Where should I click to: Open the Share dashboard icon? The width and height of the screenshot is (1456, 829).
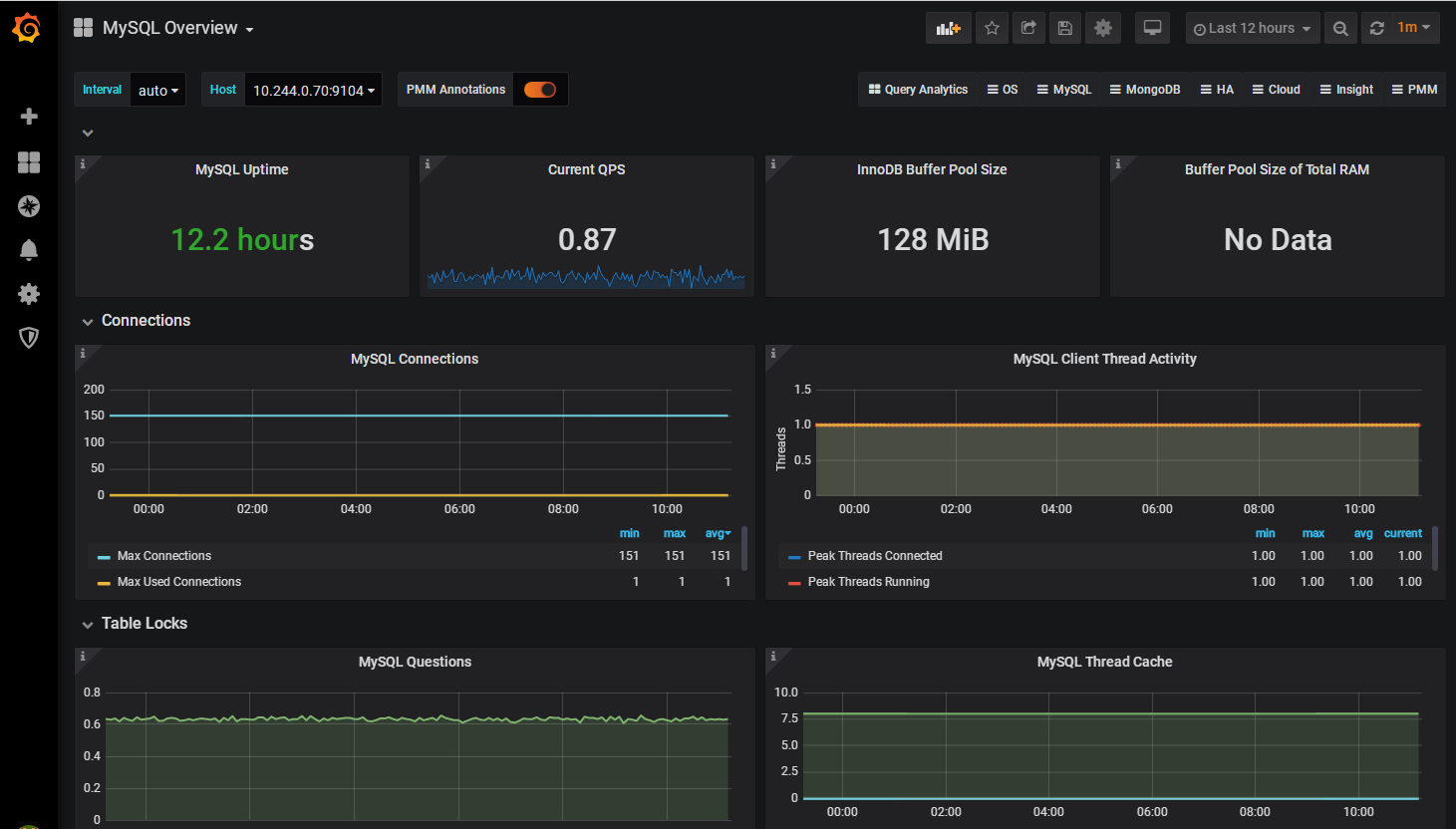pos(1028,28)
